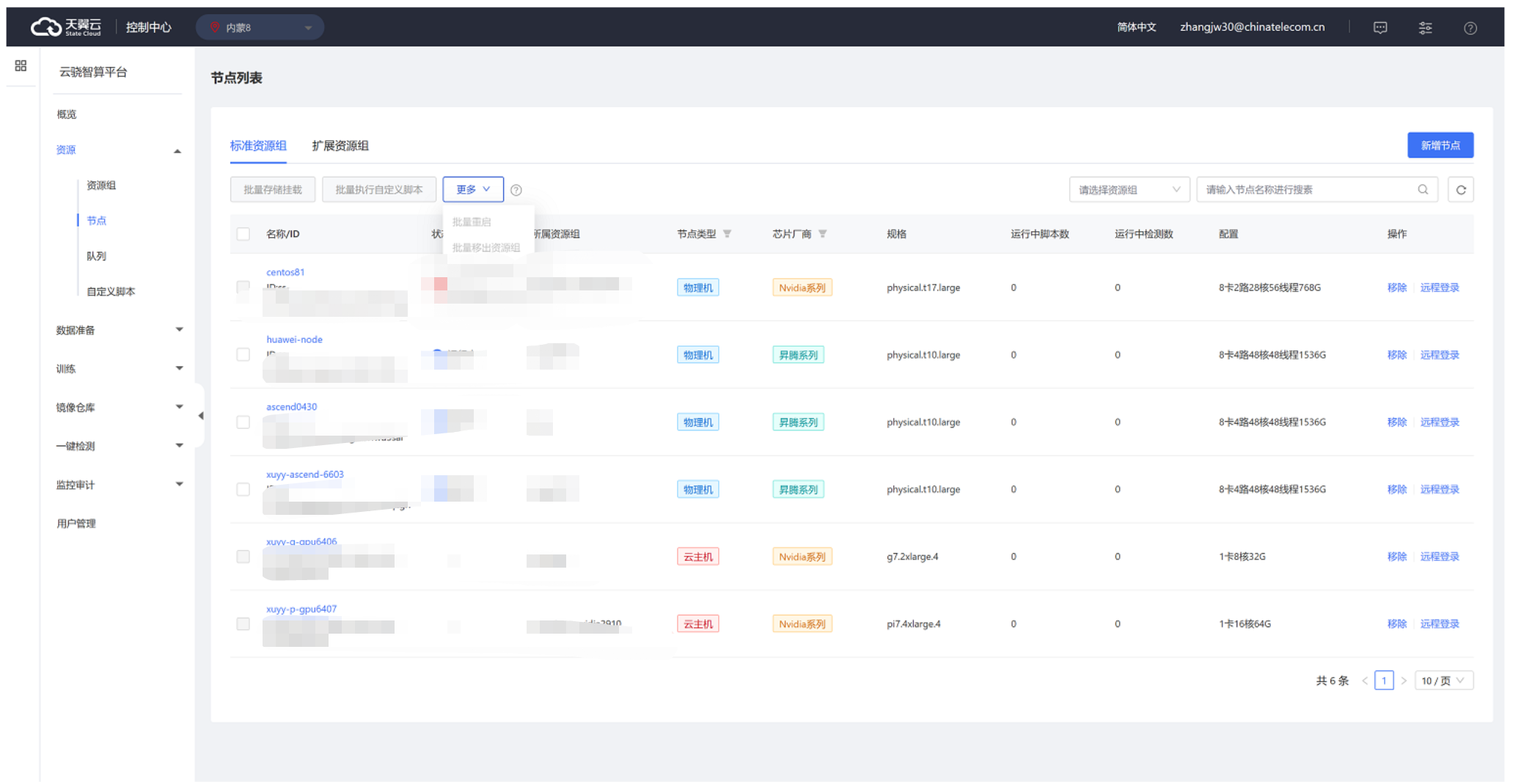Click g7.2xlarge.4 spec cell

pos(912,557)
